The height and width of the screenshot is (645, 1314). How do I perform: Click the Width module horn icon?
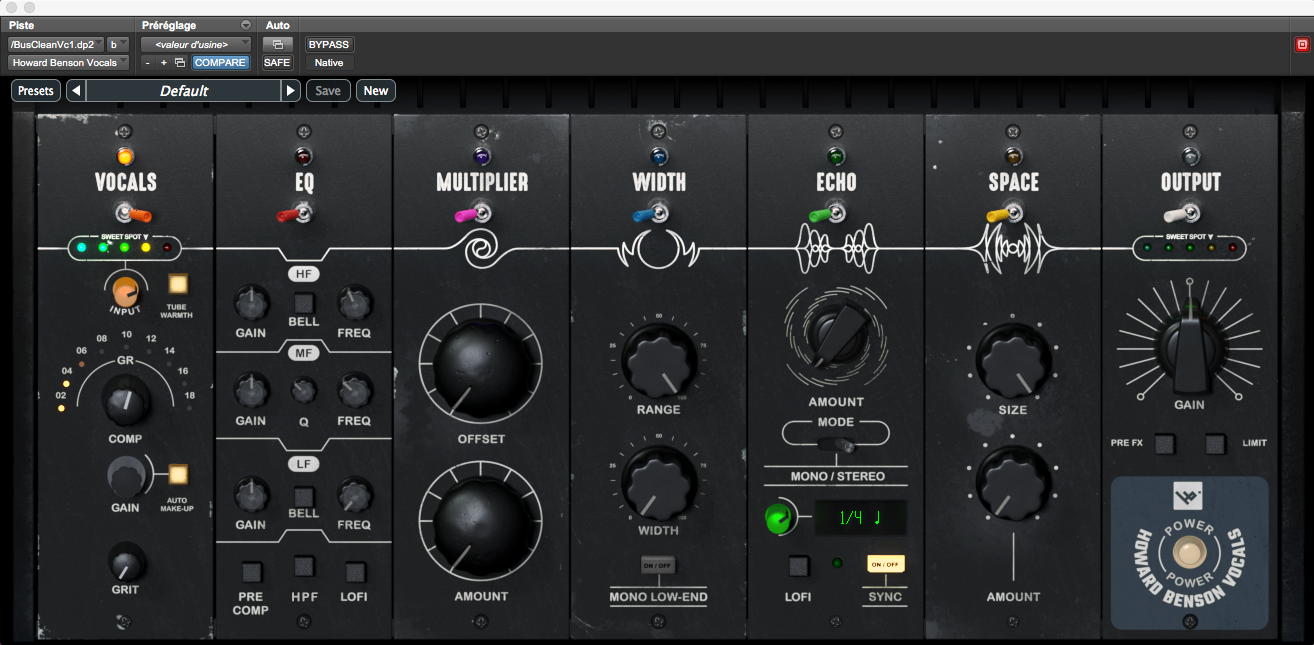click(x=658, y=246)
